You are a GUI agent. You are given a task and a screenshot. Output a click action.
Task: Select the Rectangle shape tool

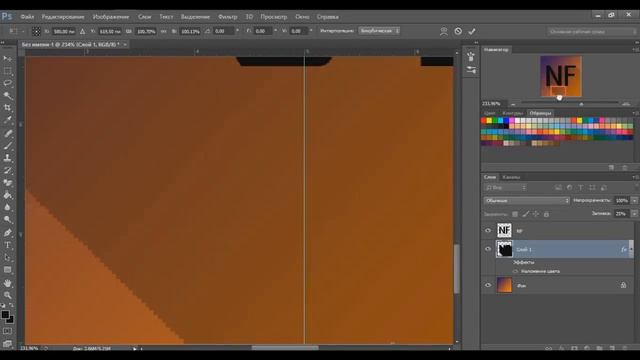[7, 270]
